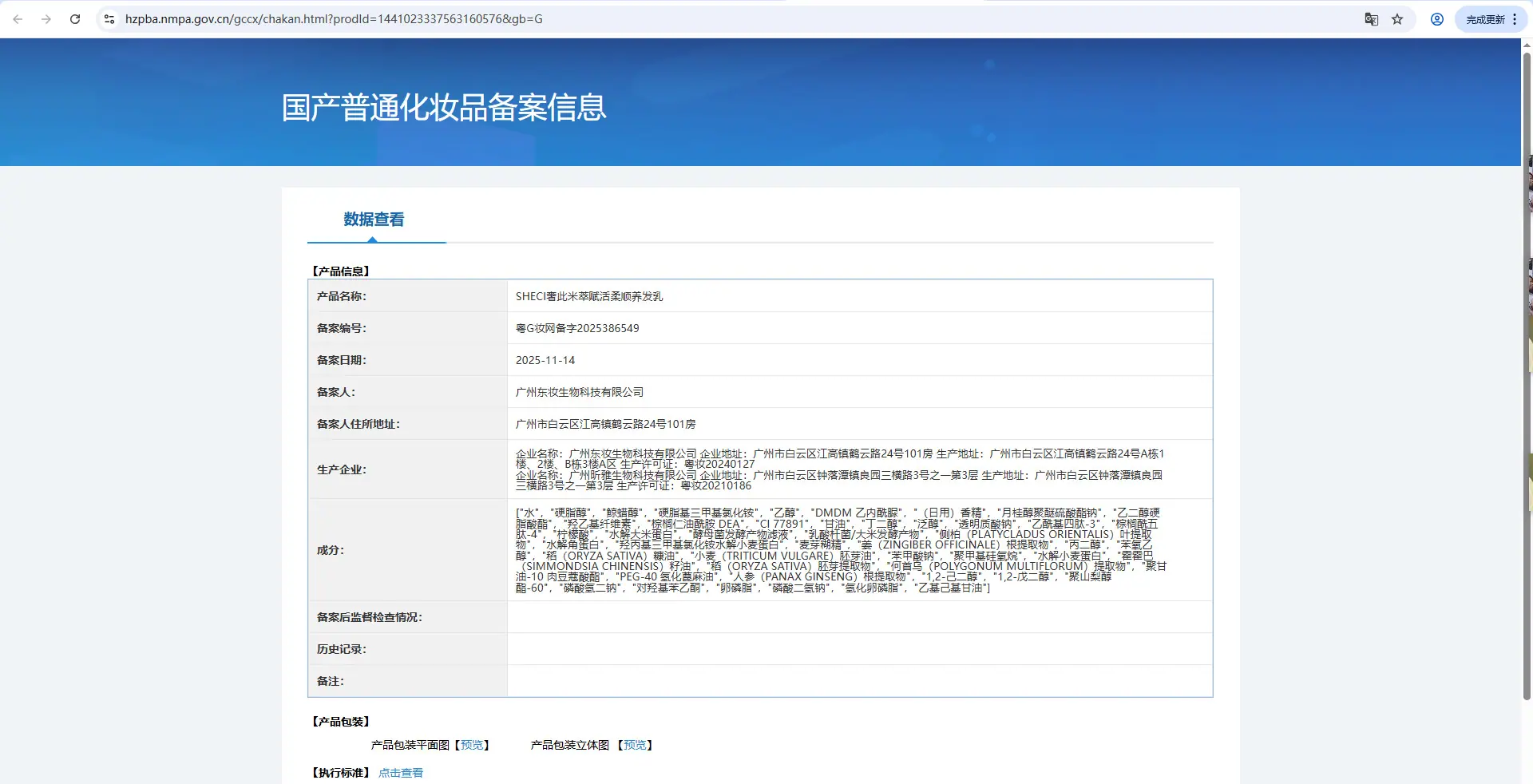Image resolution: width=1533 pixels, height=784 pixels.
Task: Focus the URL address bar
Action: [719, 19]
